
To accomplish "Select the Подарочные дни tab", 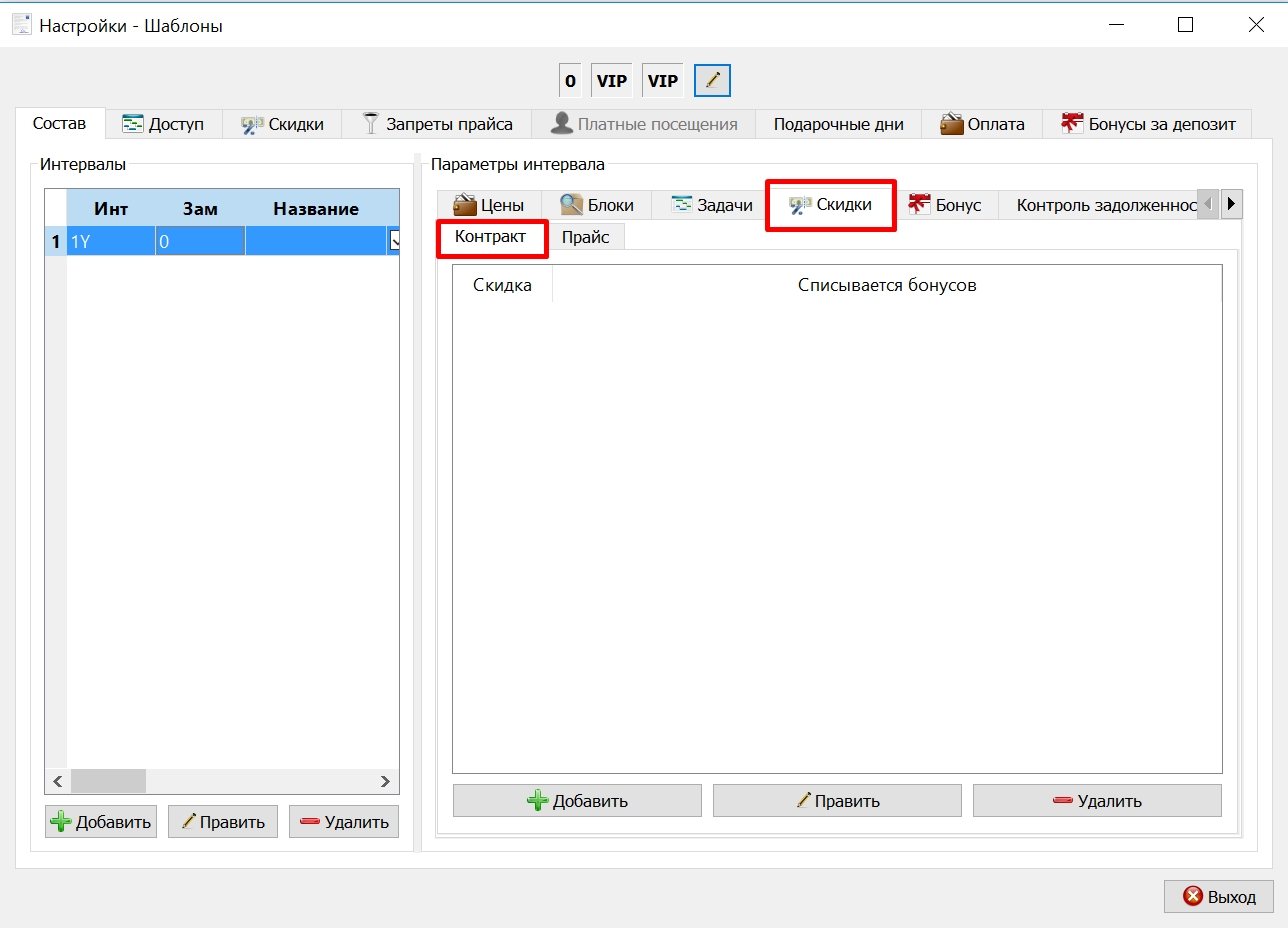I will click(838, 124).
